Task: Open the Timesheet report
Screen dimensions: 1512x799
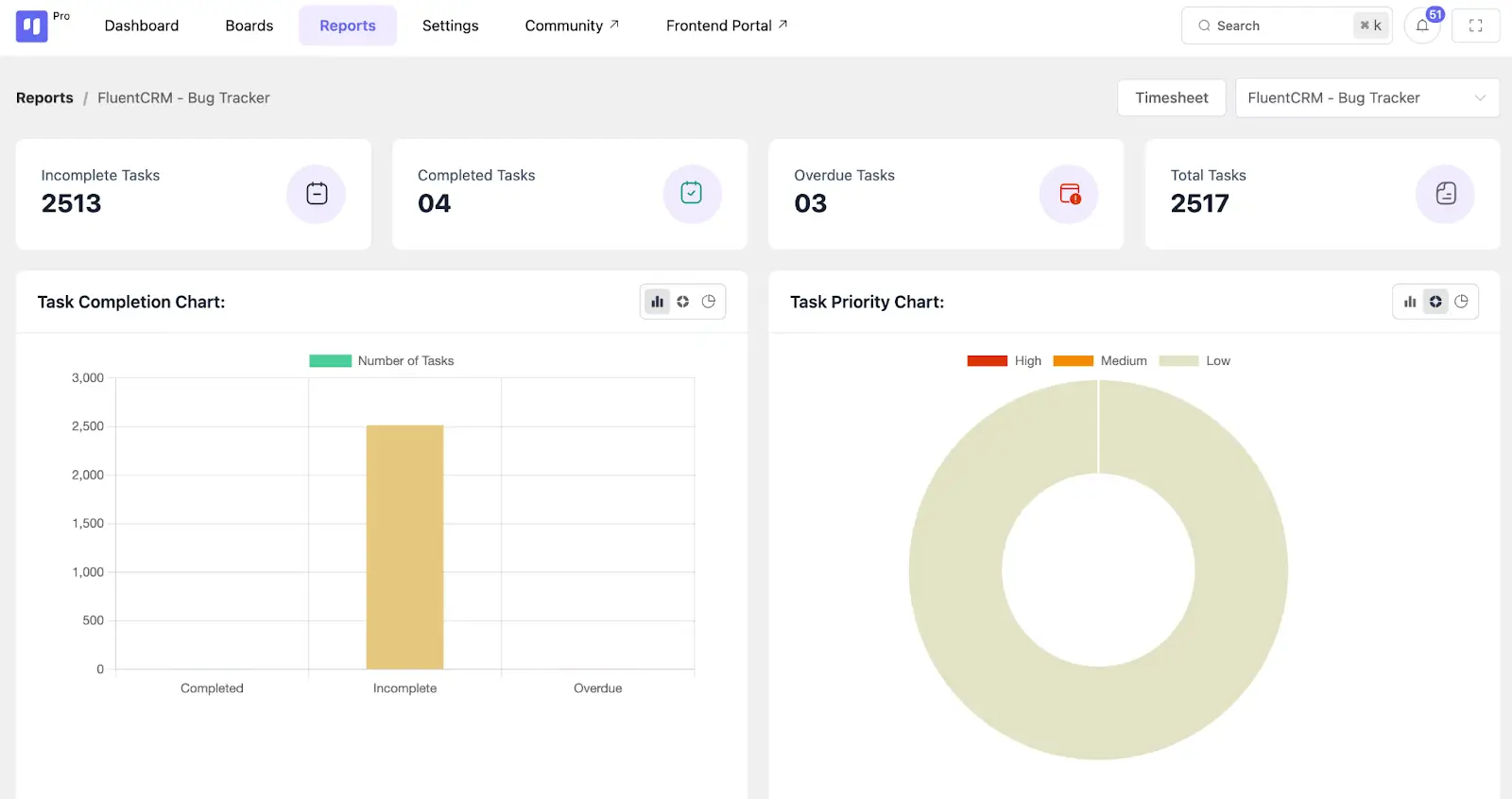Action: (1171, 97)
